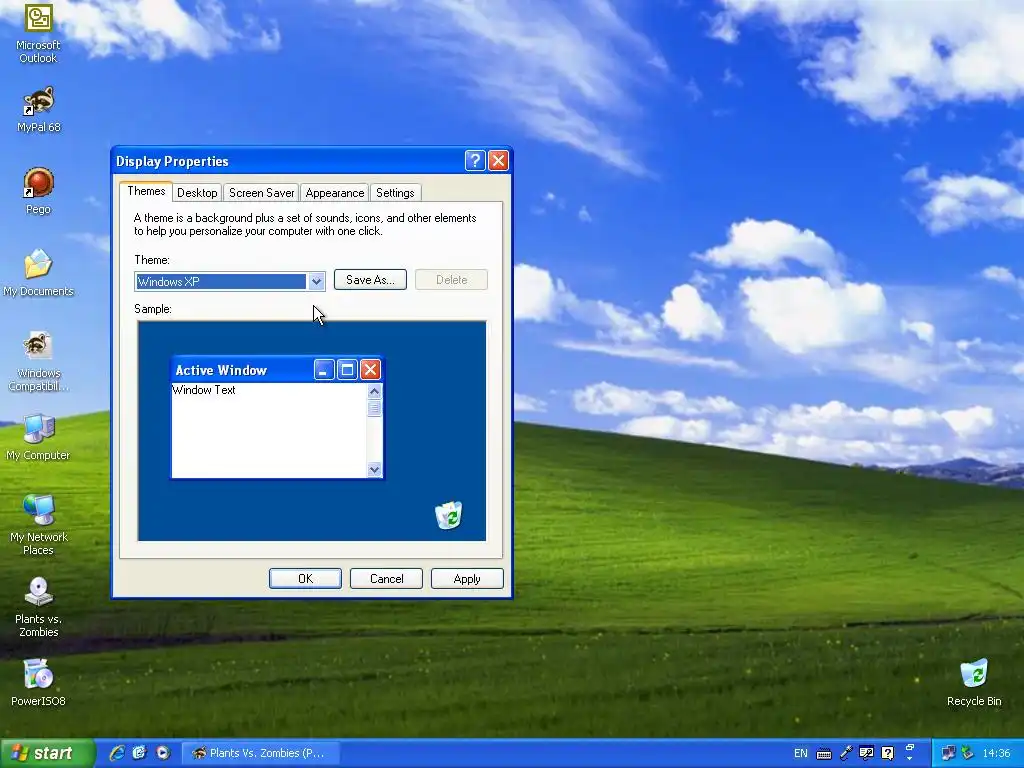
Task: Click the language bar microphone icon
Action: click(x=845, y=754)
